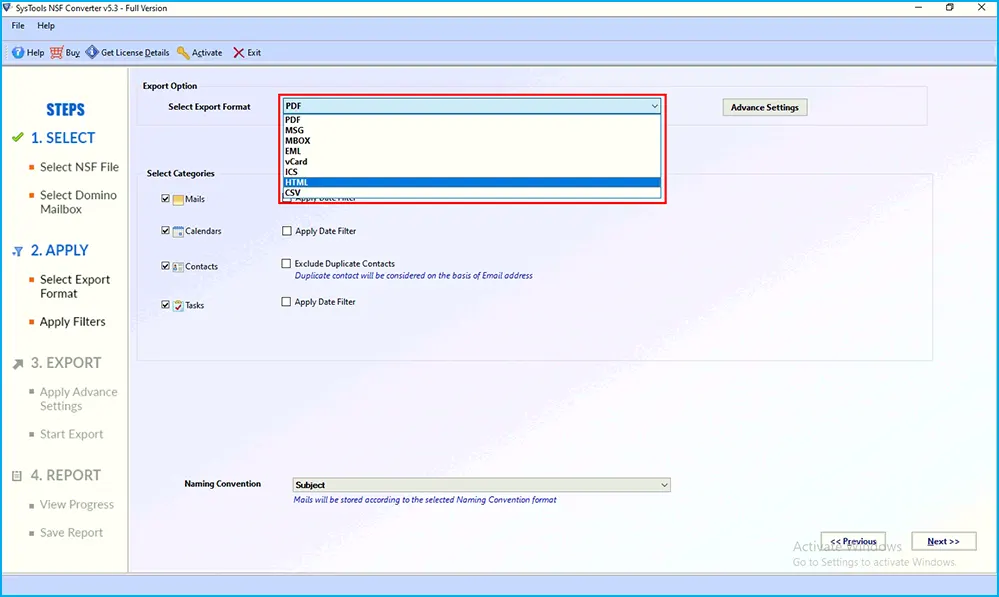
Task: Click the Contacts card icon
Action: (x=178, y=267)
